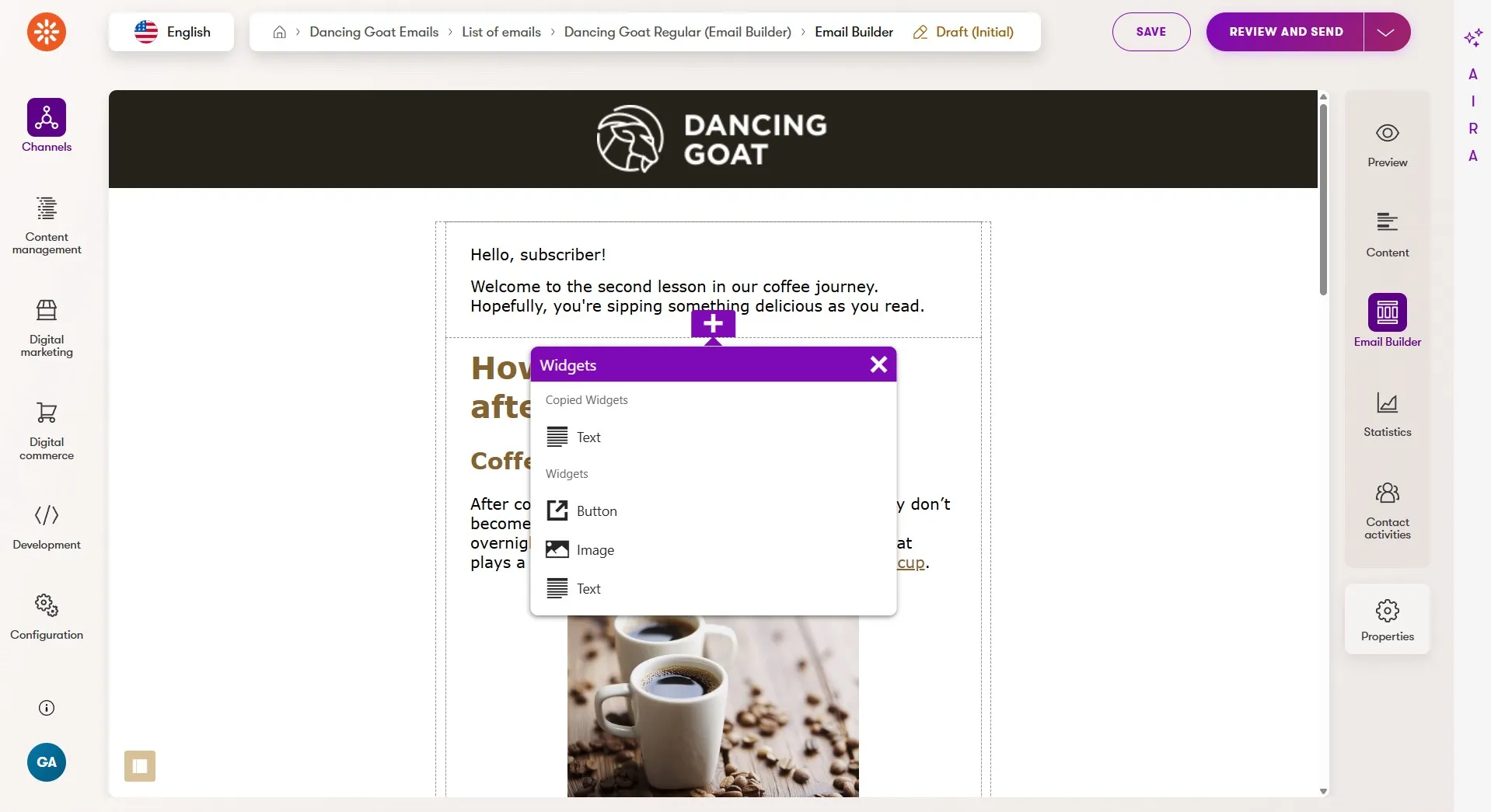Open Digital marketing in the sidebar
1491x812 pixels.
47,328
